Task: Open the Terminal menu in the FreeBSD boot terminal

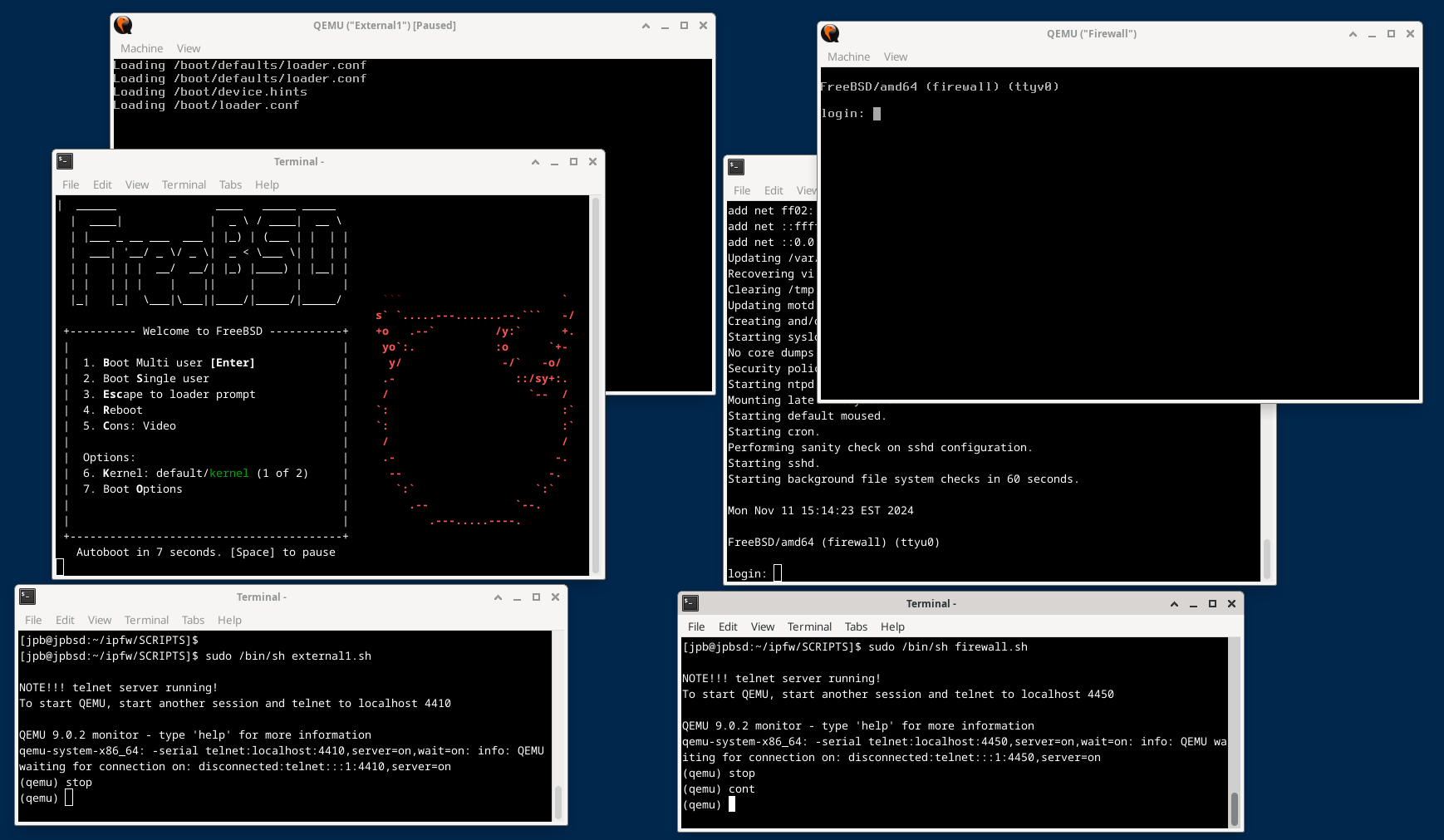Action: pyautogui.click(x=184, y=184)
